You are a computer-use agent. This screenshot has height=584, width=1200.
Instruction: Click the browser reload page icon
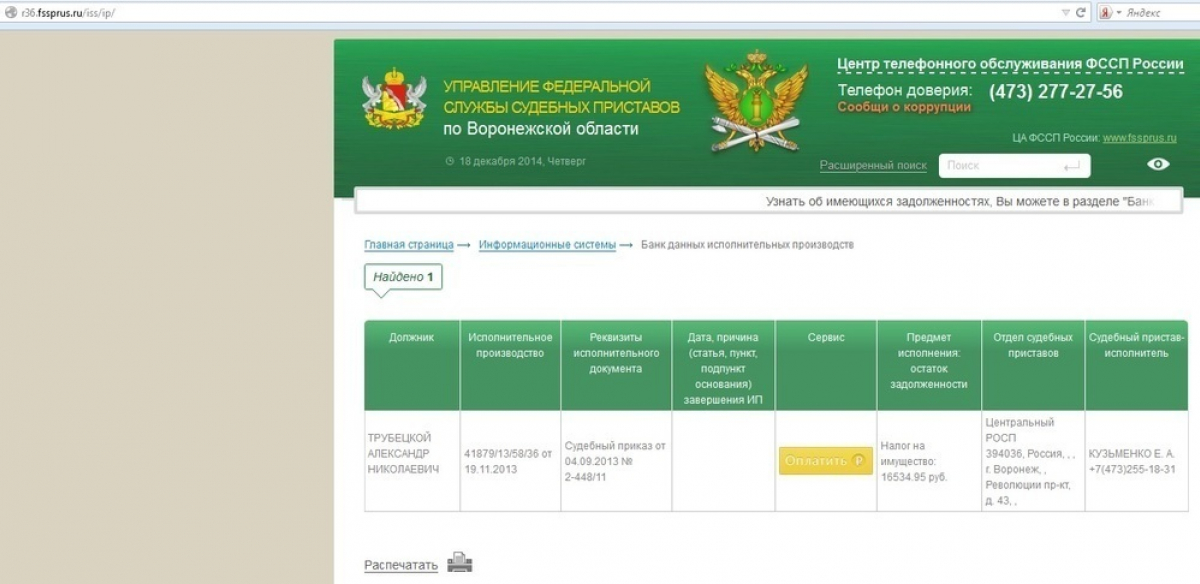click(1081, 12)
